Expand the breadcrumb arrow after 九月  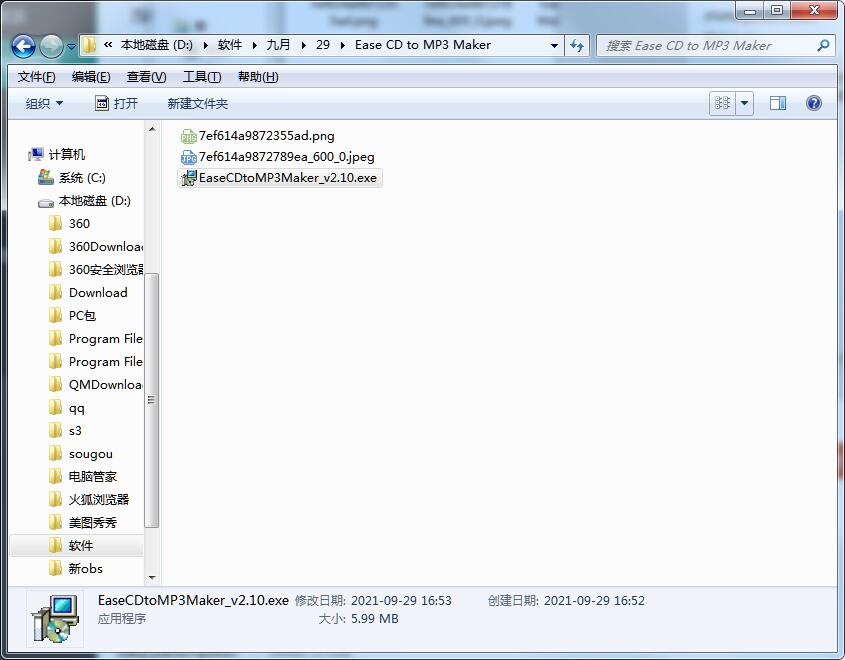[x=303, y=46]
